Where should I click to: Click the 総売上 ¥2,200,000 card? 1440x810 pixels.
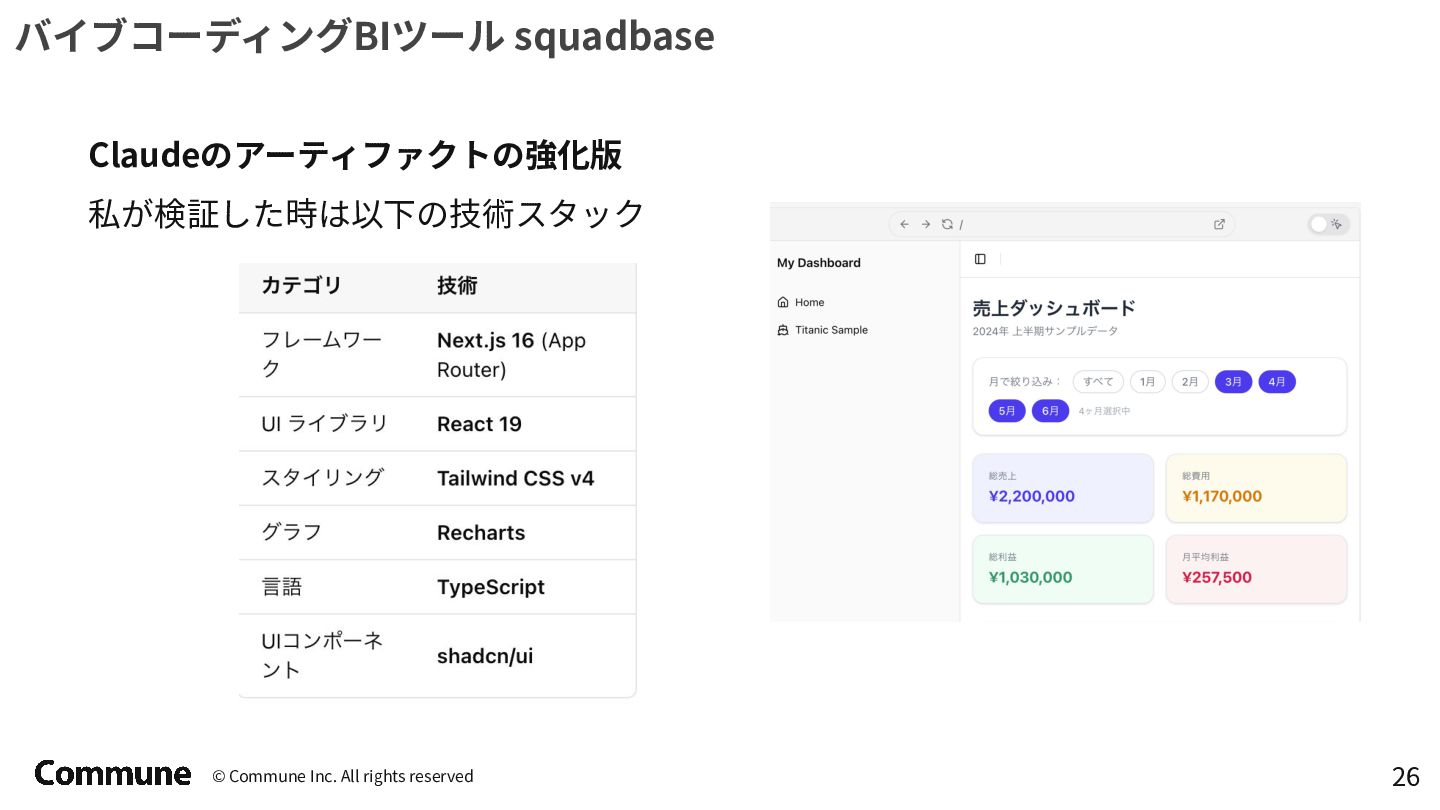[1062, 488]
